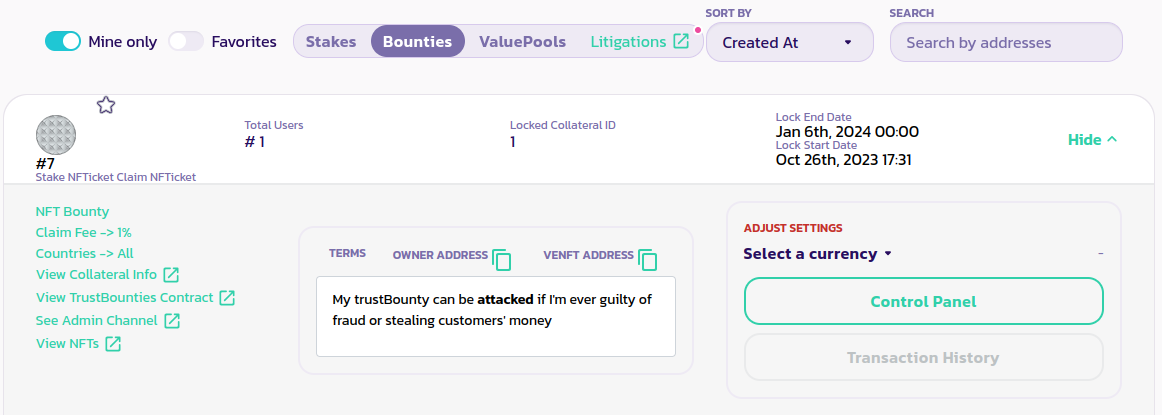
Task: Select the Bounties tab
Action: pos(417,42)
